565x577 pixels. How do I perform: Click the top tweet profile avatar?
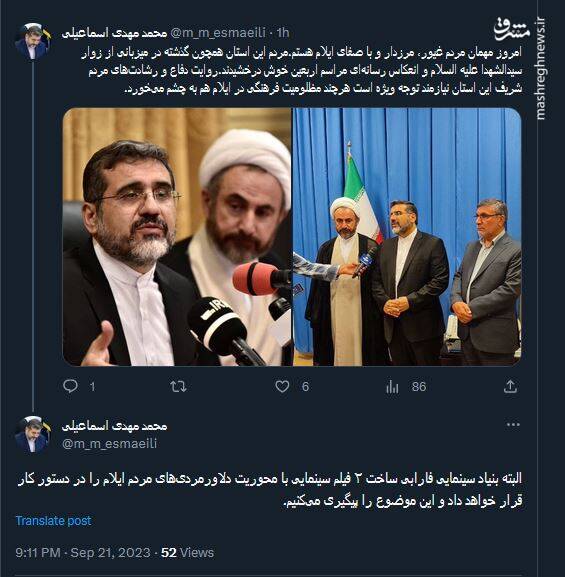click(x=32, y=41)
